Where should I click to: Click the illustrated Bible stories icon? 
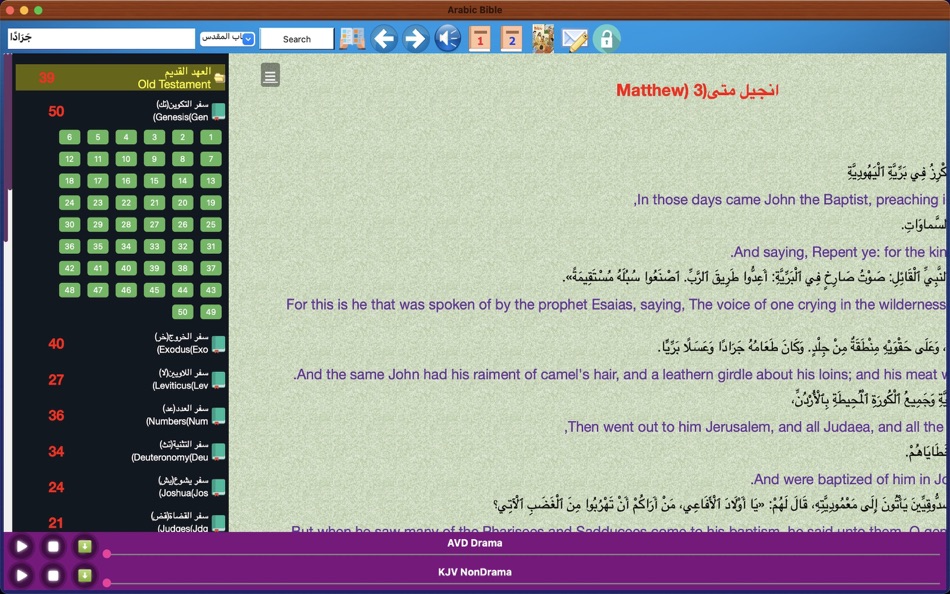[x=541, y=39]
